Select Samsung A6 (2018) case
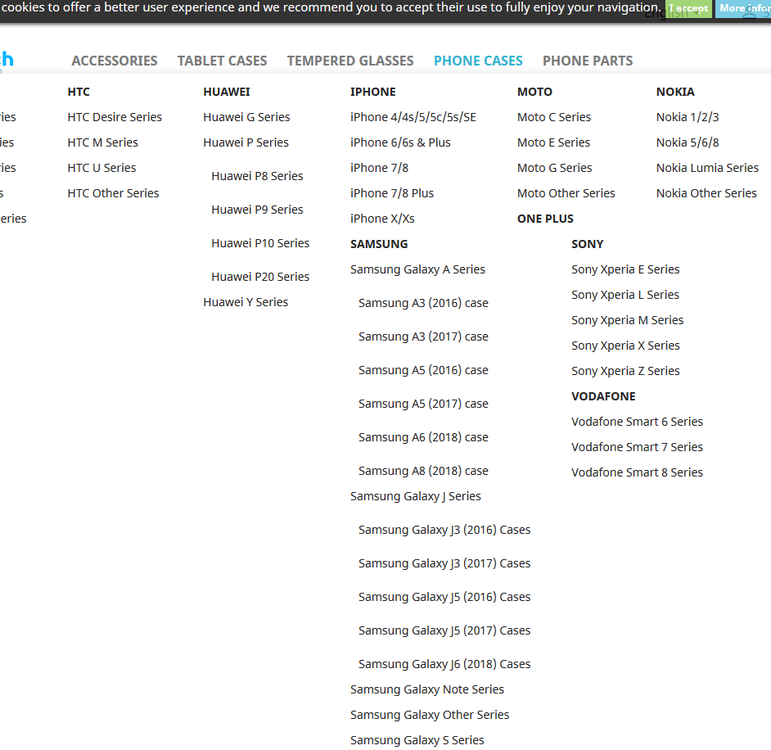 click(x=423, y=437)
